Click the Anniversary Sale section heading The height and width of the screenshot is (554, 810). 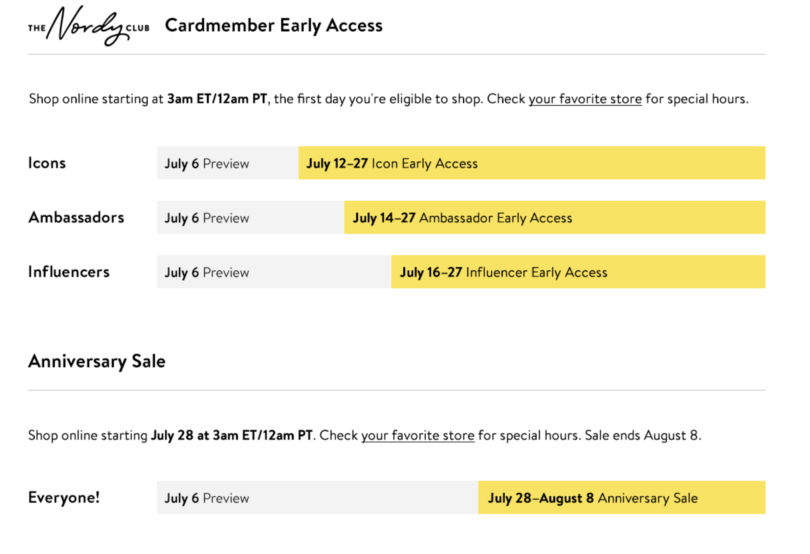click(x=97, y=361)
